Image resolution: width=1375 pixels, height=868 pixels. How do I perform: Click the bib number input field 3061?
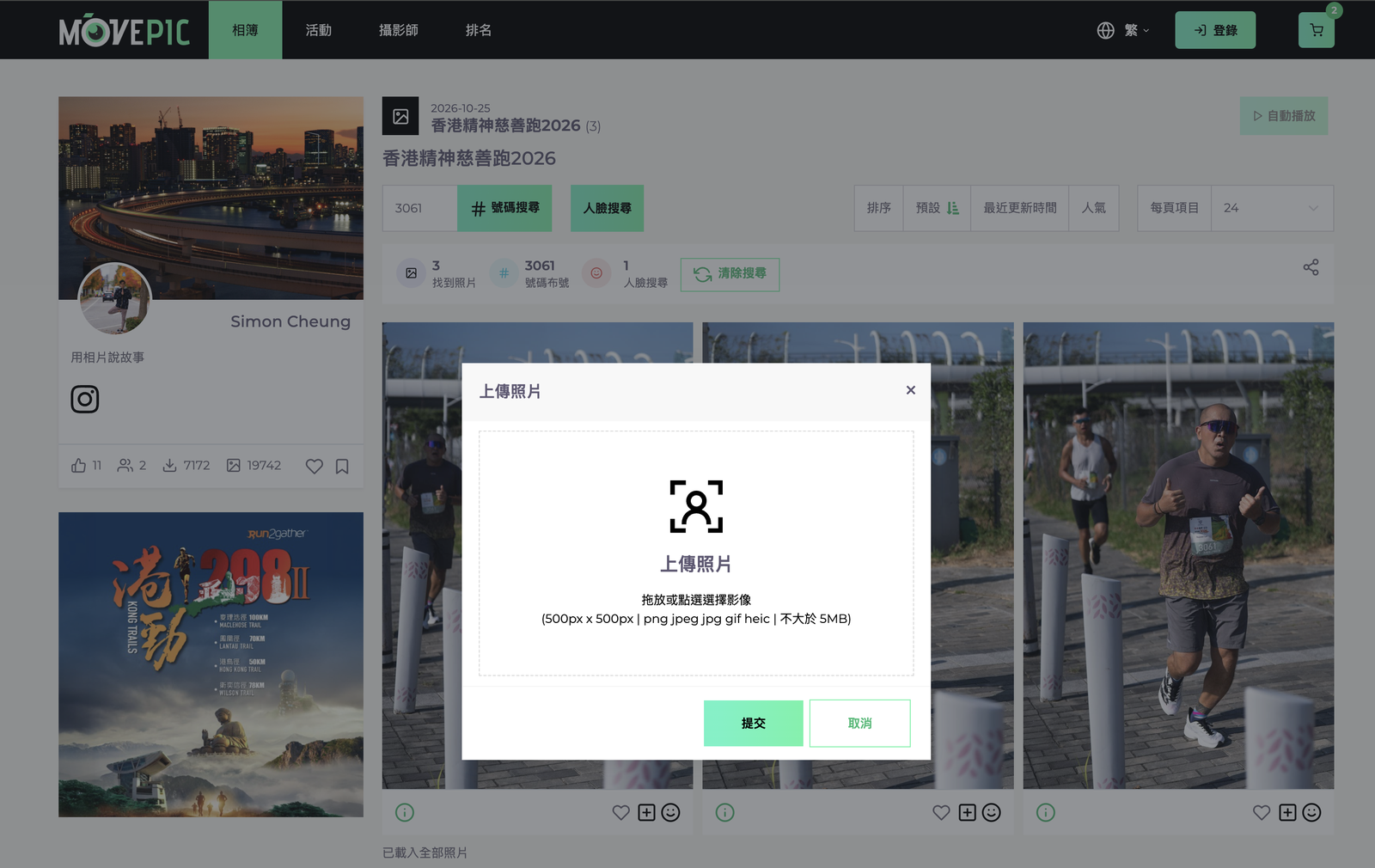(x=419, y=208)
